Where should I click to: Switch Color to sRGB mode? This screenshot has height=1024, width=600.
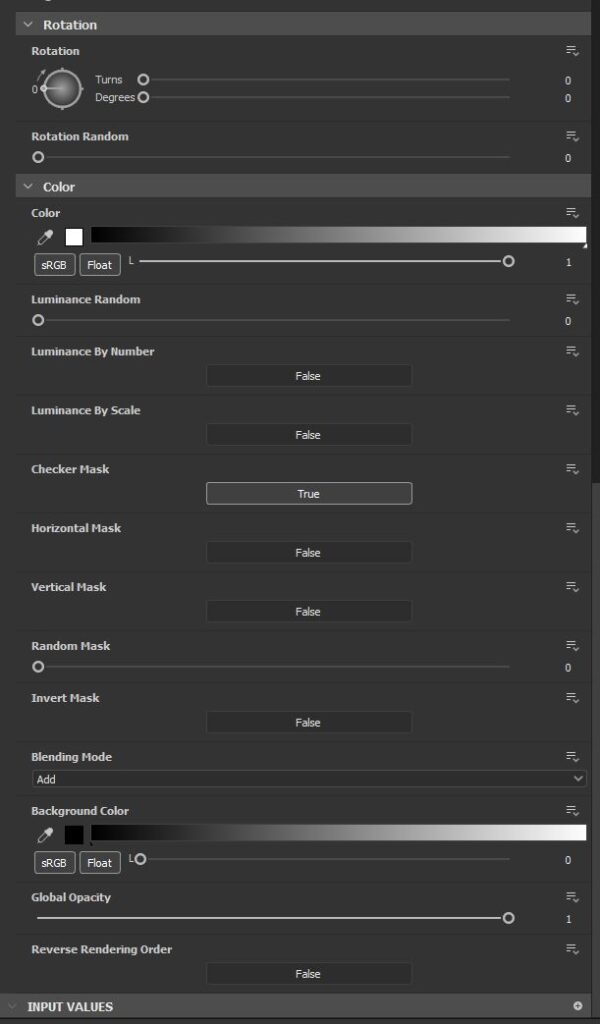coord(54,264)
